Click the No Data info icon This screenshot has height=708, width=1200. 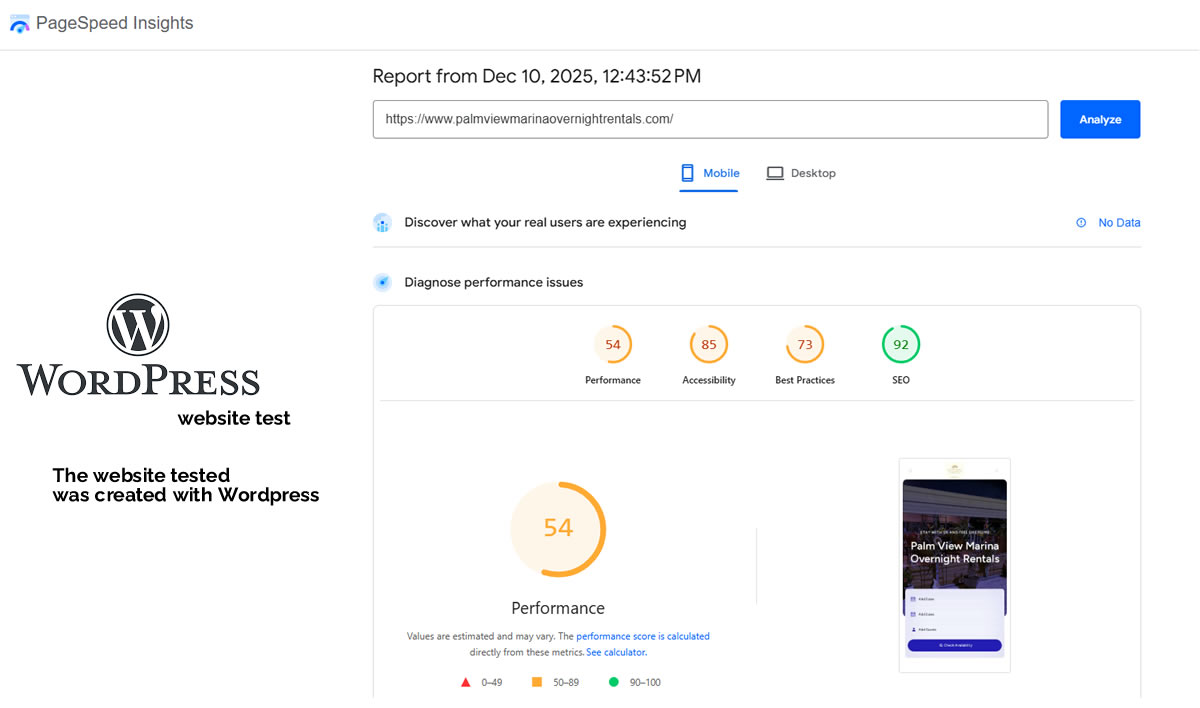click(1081, 223)
